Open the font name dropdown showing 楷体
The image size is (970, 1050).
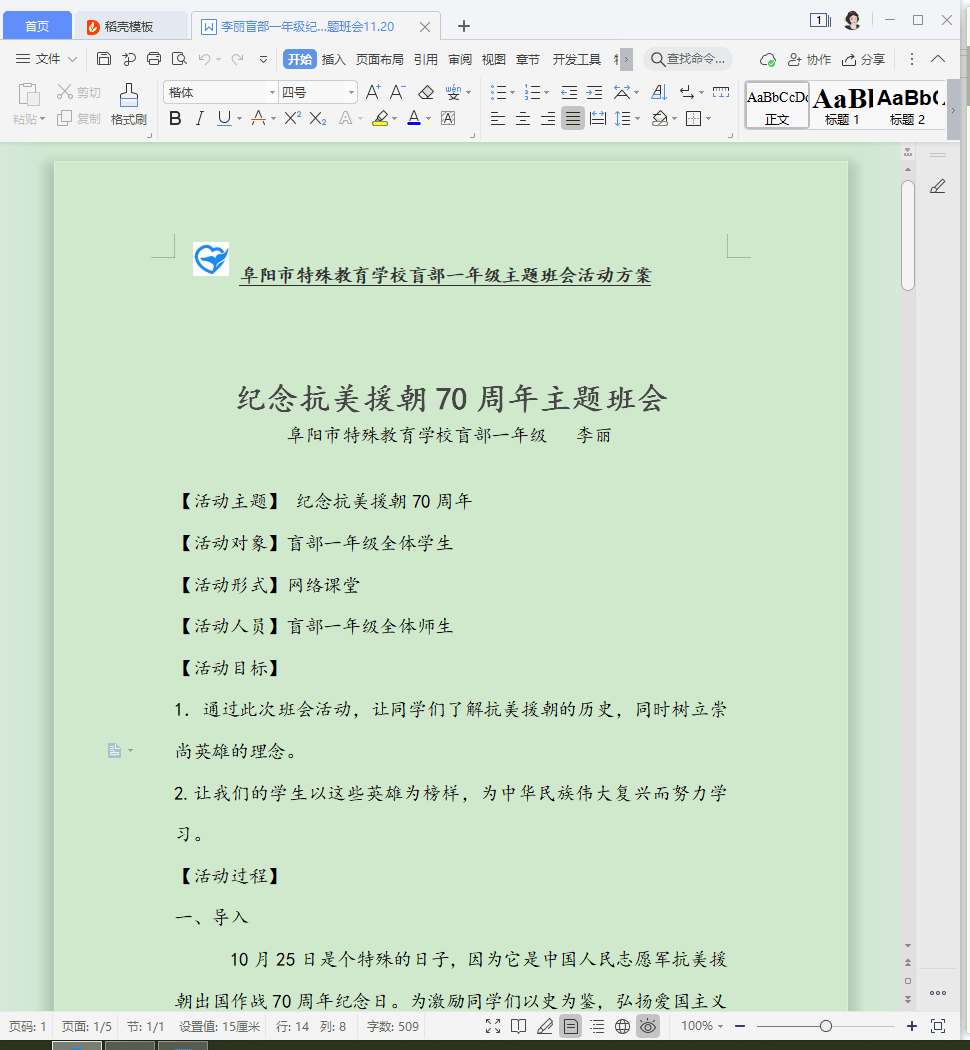[220, 93]
